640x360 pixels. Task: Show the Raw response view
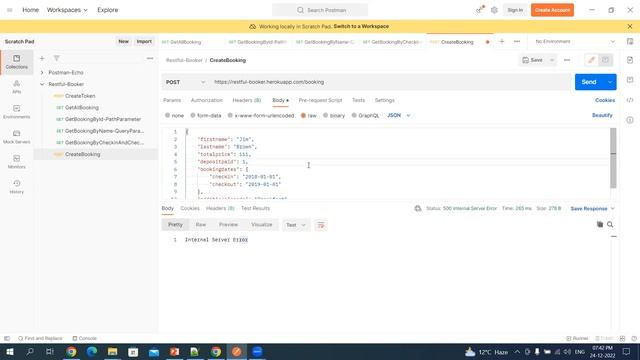click(x=201, y=225)
